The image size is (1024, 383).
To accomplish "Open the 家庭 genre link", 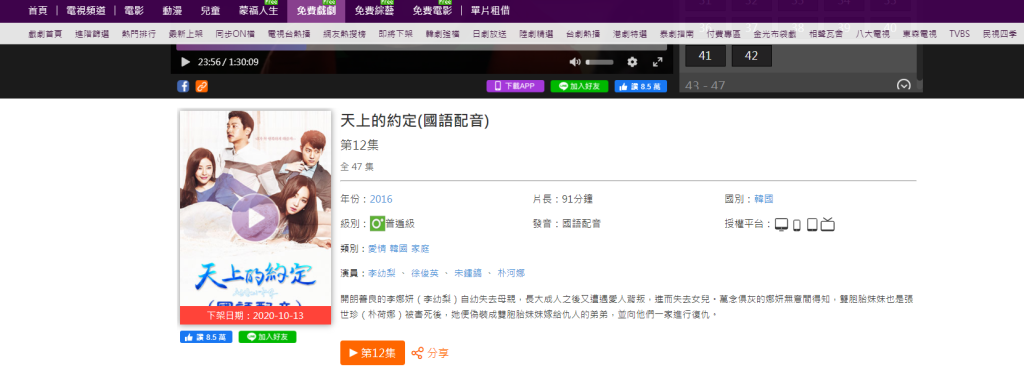I will tap(420, 249).
